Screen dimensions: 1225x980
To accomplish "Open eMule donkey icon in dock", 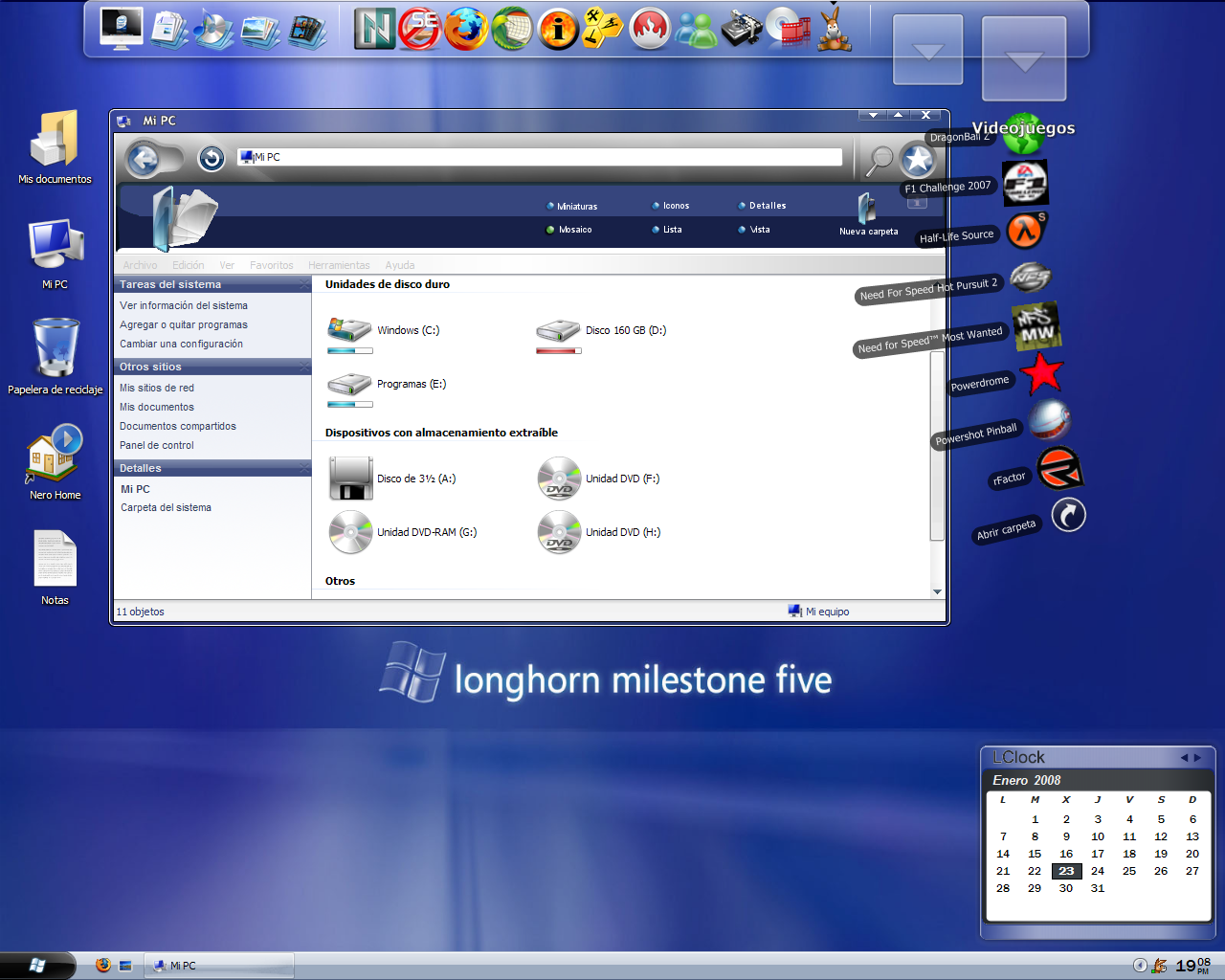I will (x=835, y=29).
